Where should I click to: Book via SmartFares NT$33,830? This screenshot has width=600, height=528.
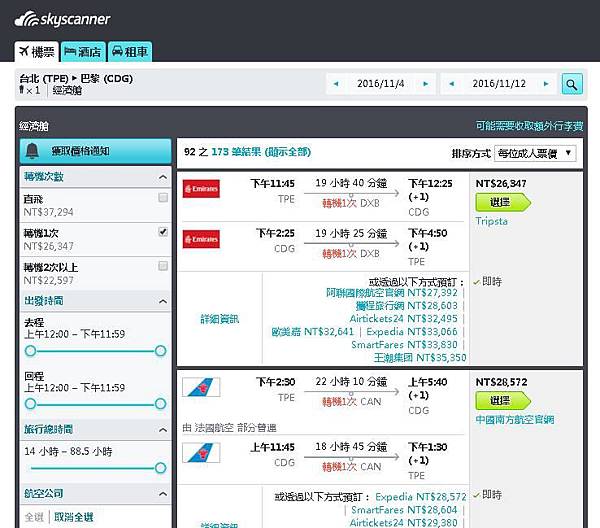tap(404, 345)
